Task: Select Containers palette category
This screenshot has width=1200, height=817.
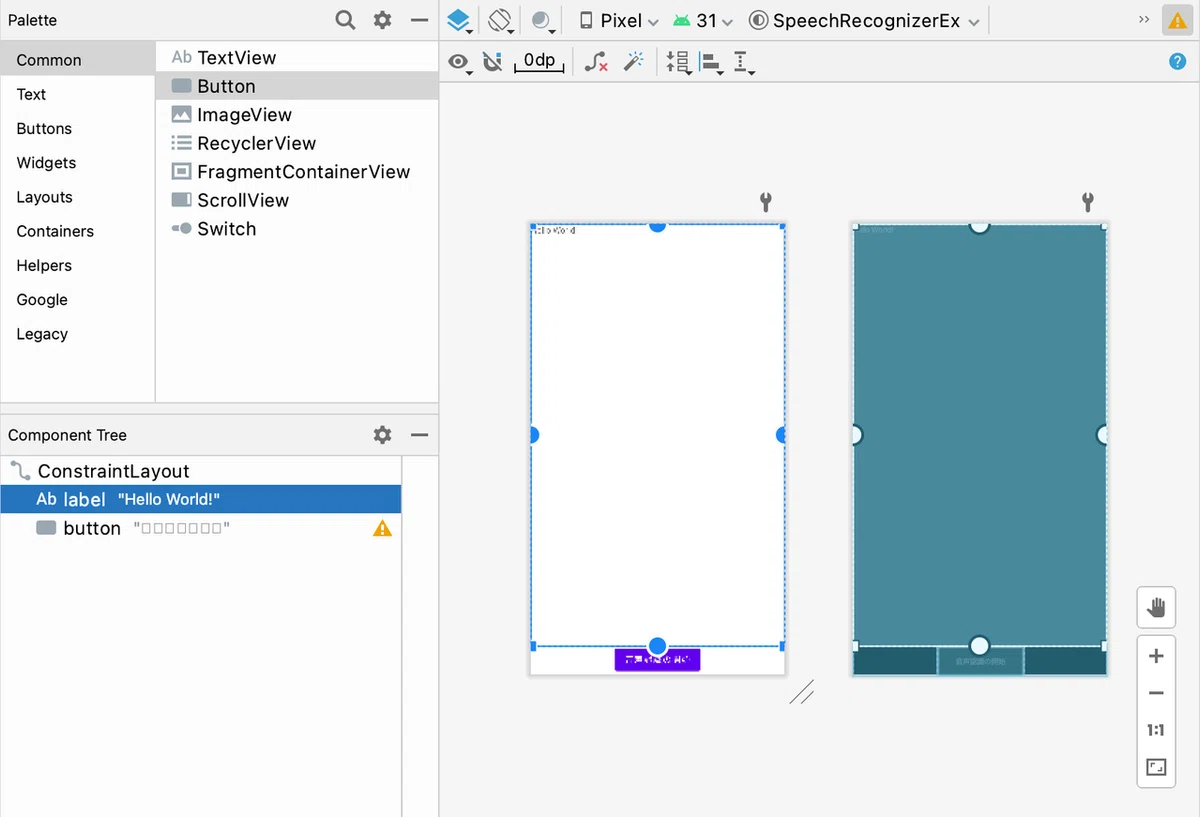Action: 78,231
